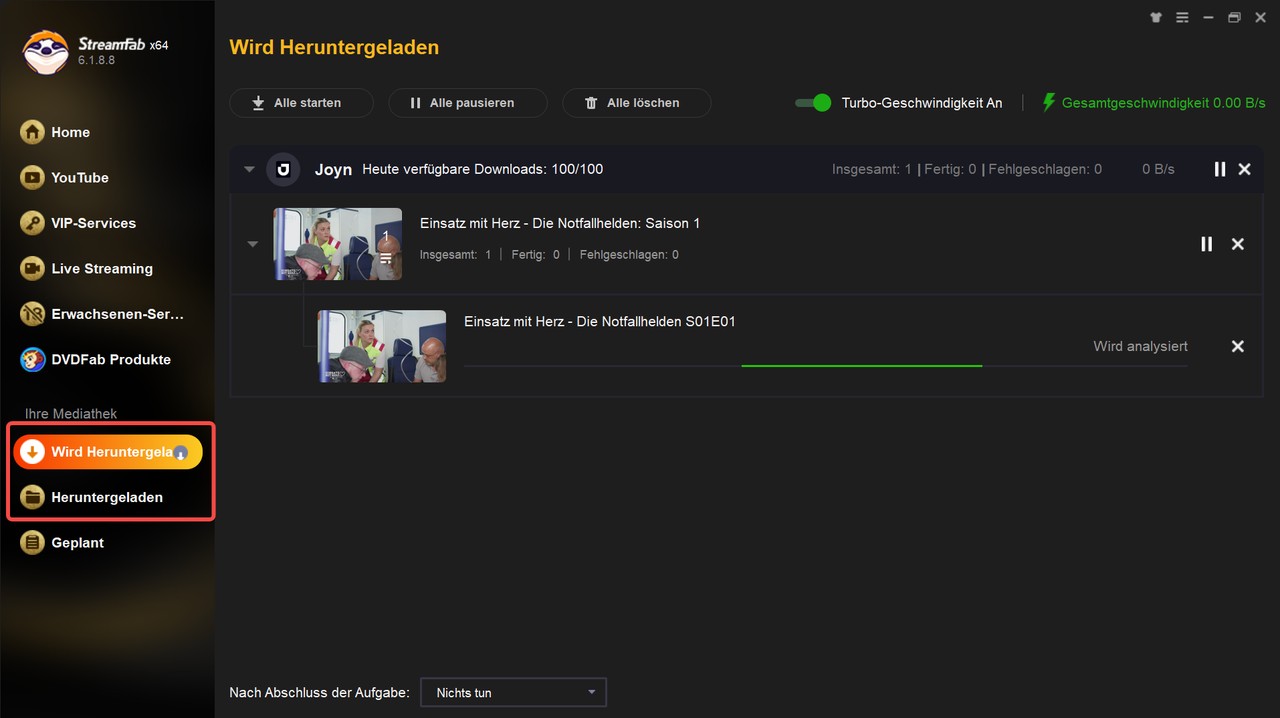Open the Nach Abschluss der Aufgabe dropdown
This screenshot has height=718, width=1280.
click(513, 692)
